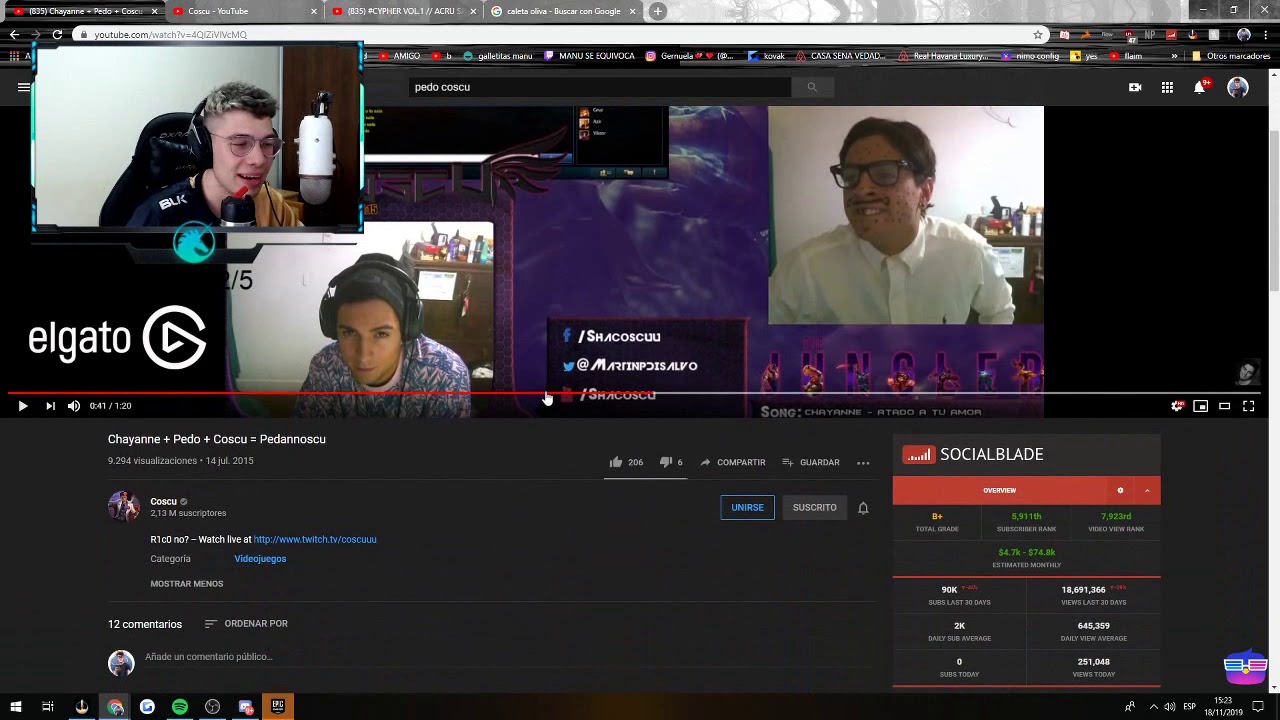Open the SocialBlade panel settings gear

tap(1120, 491)
